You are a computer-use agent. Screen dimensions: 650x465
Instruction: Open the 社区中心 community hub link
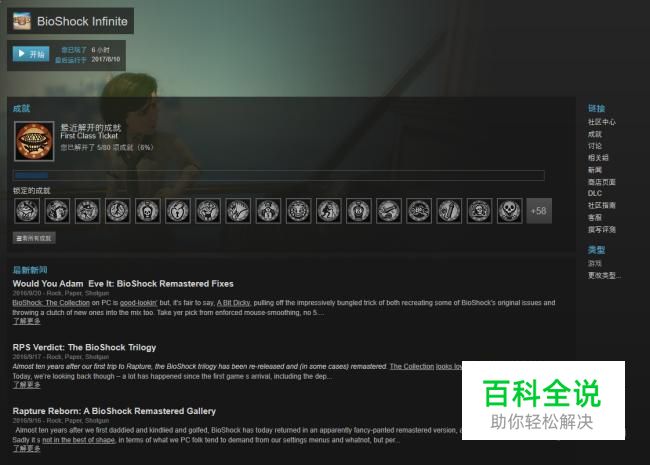pos(601,122)
